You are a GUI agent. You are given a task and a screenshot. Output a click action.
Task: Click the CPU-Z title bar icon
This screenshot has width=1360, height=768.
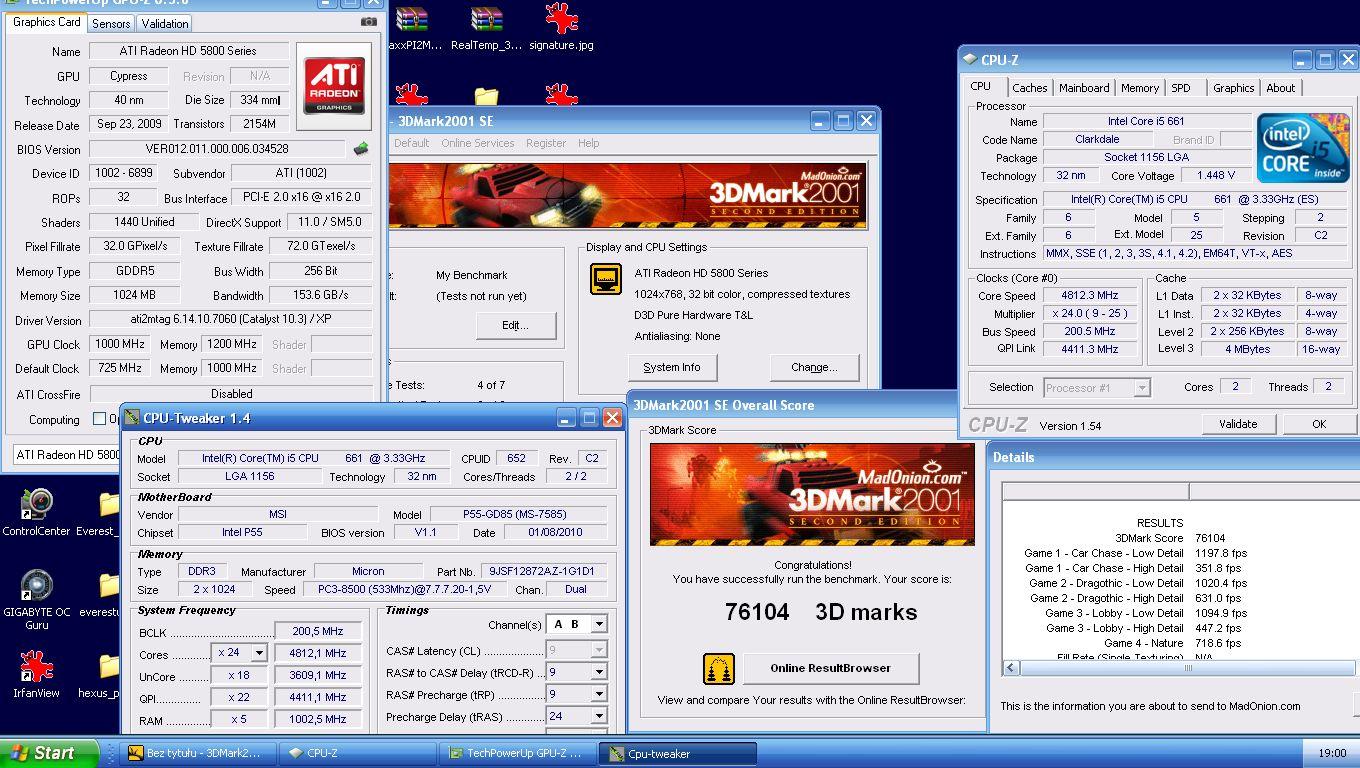pos(970,60)
